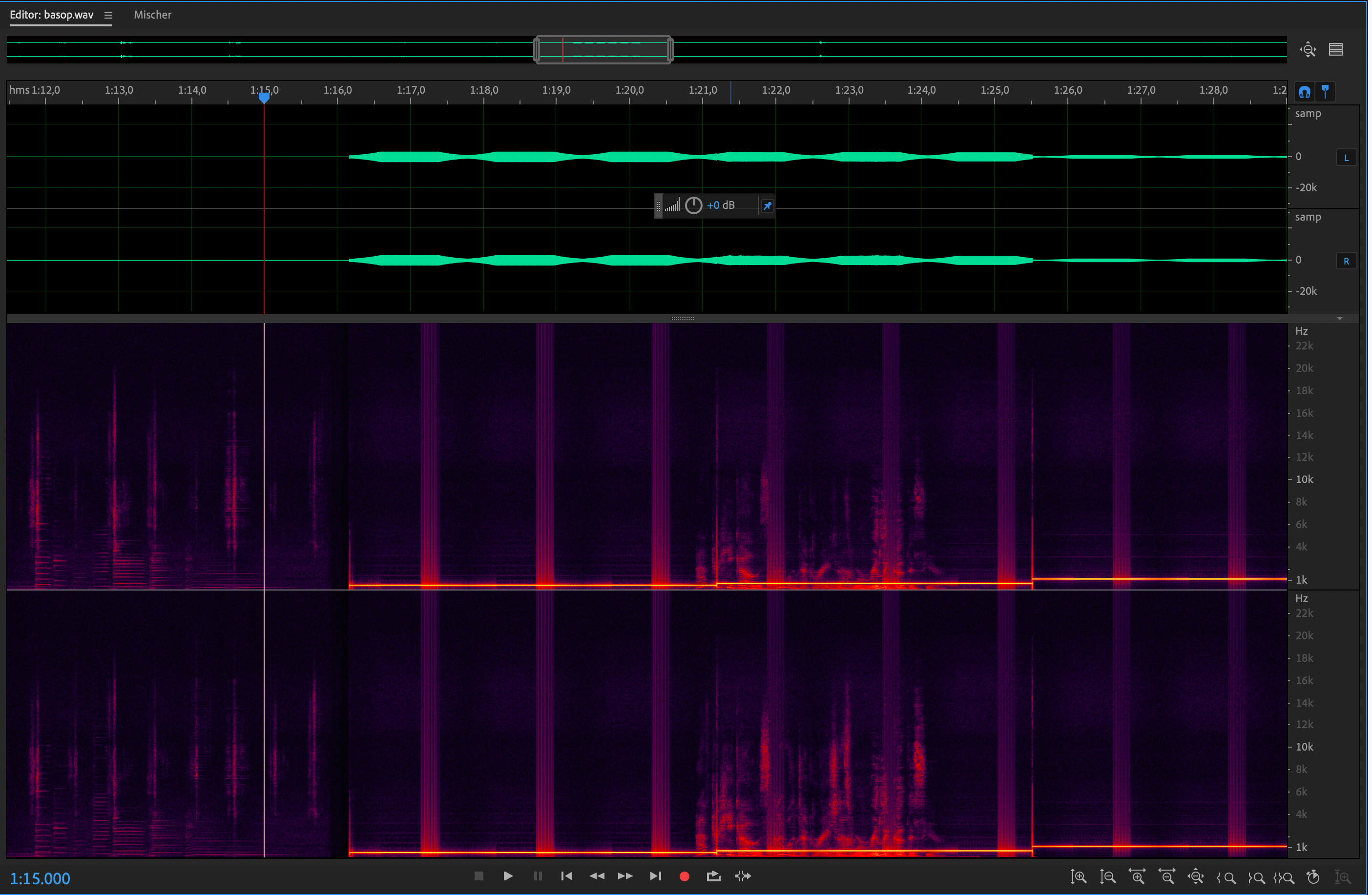Start recording with the red button
Image resolution: width=1372 pixels, height=895 pixels.
pos(684,876)
